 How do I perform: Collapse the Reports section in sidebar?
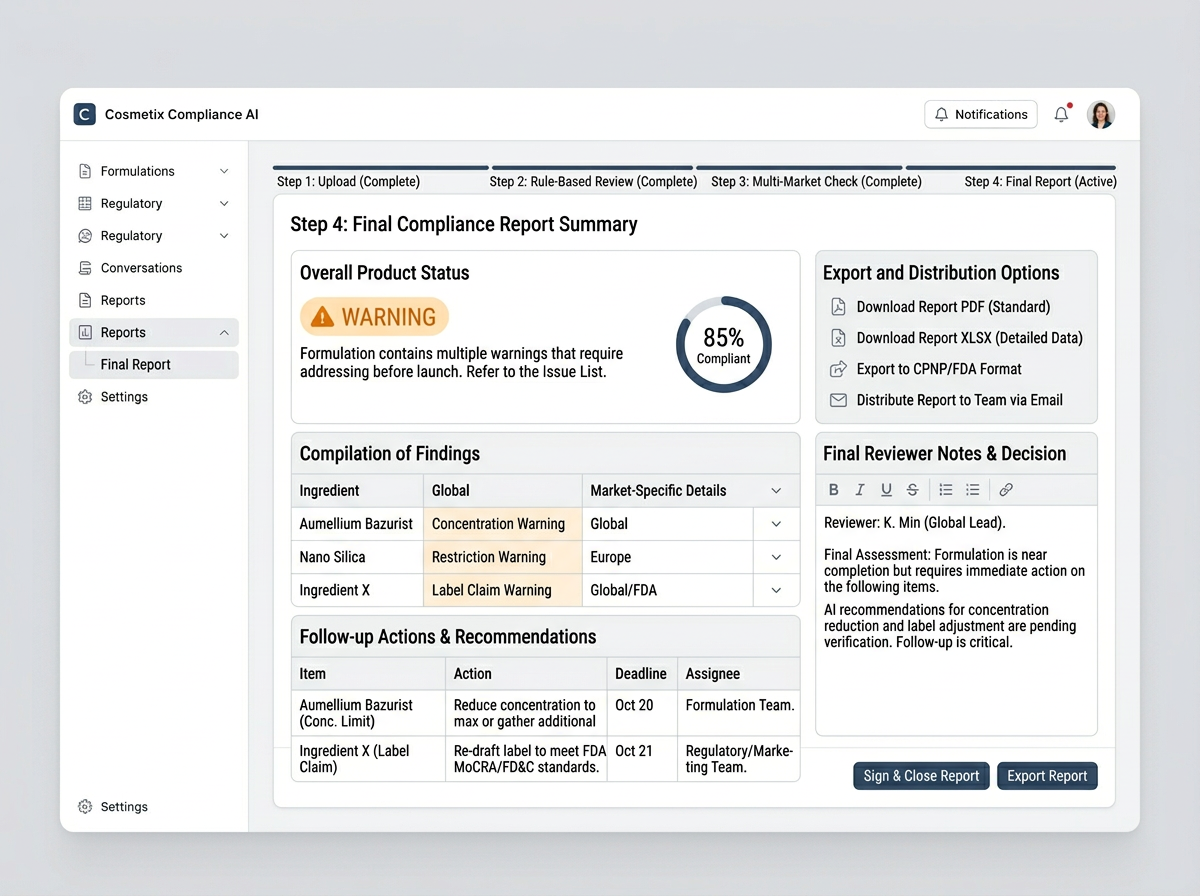point(225,332)
